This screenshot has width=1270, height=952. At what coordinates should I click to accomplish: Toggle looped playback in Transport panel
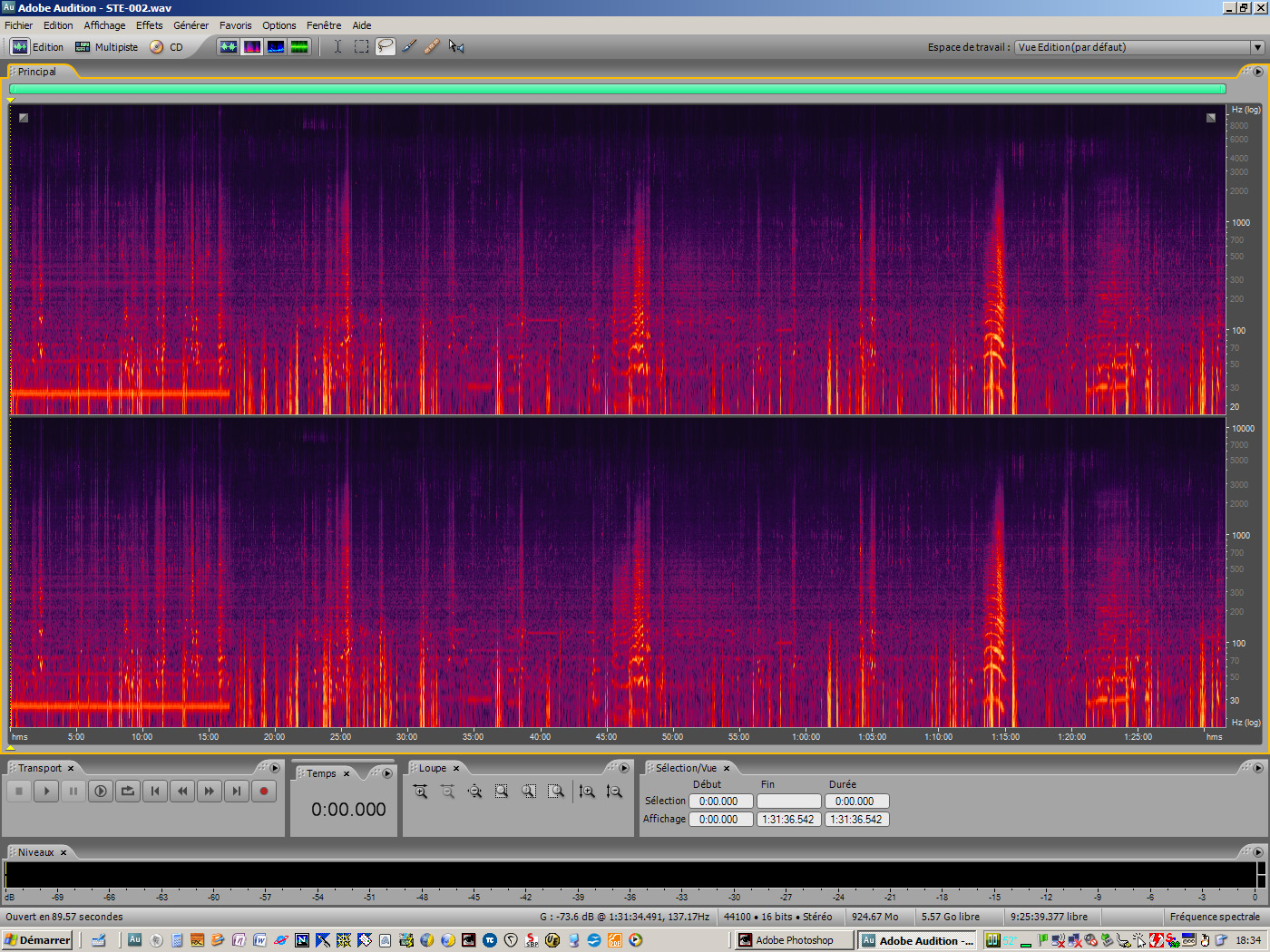pyautogui.click(x=128, y=791)
